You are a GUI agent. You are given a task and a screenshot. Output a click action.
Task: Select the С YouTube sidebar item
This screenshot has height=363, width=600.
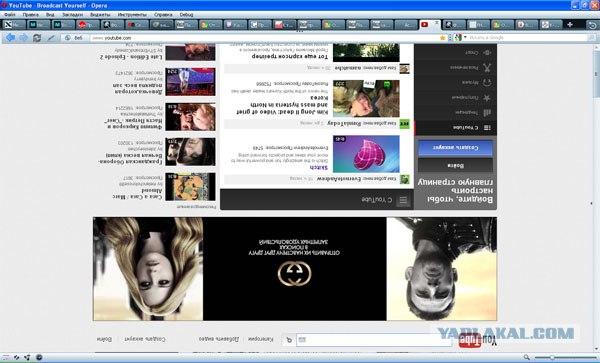tap(456, 128)
